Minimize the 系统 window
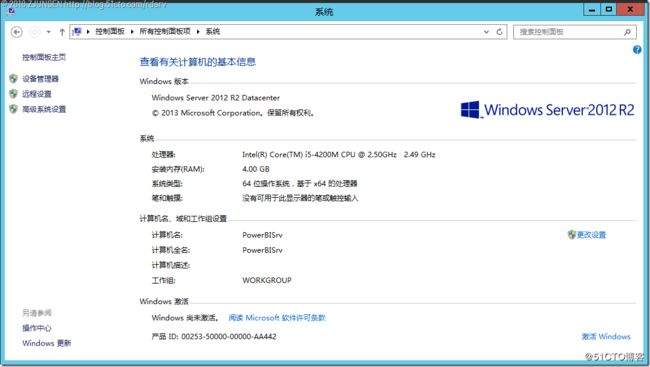The height and width of the screenshot is (367, 650). pos(592,10)
